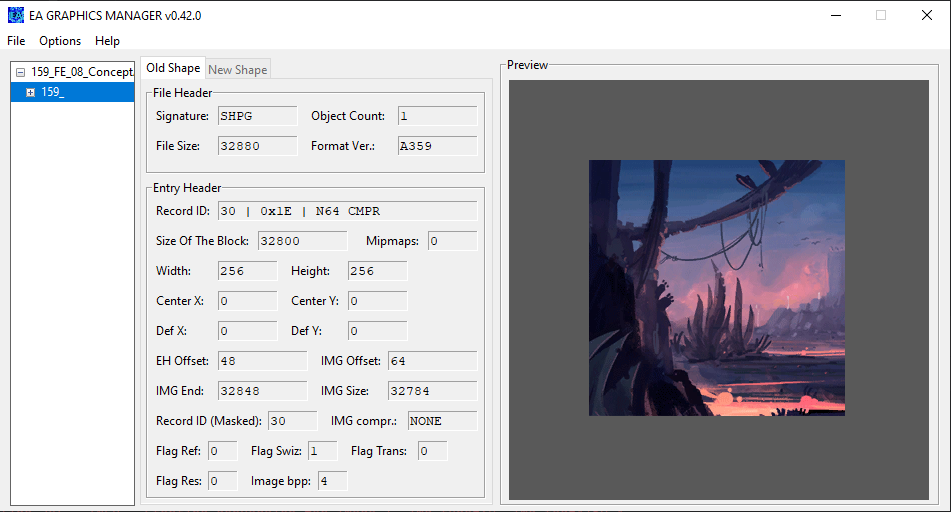
Task: Click the Height field showing 256
Action: (377, 271)
